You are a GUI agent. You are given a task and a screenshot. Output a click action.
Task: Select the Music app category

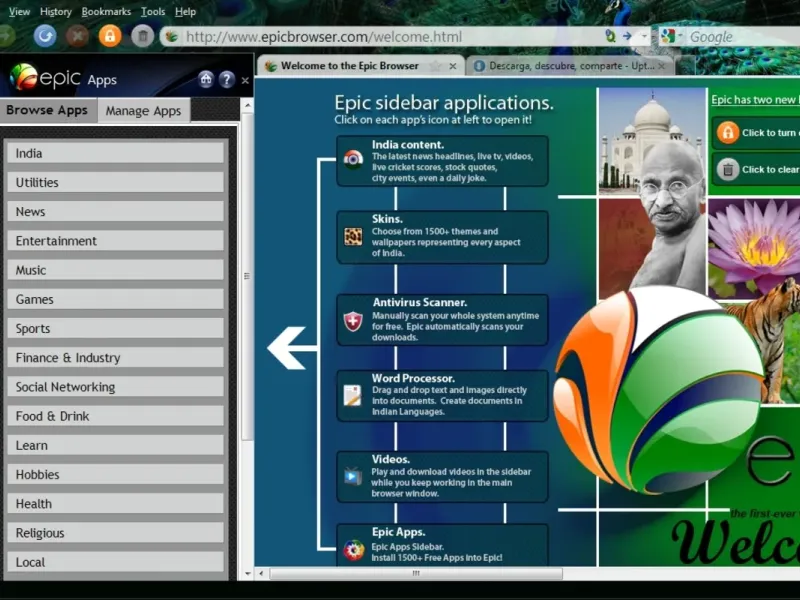(x=115, y=270)
